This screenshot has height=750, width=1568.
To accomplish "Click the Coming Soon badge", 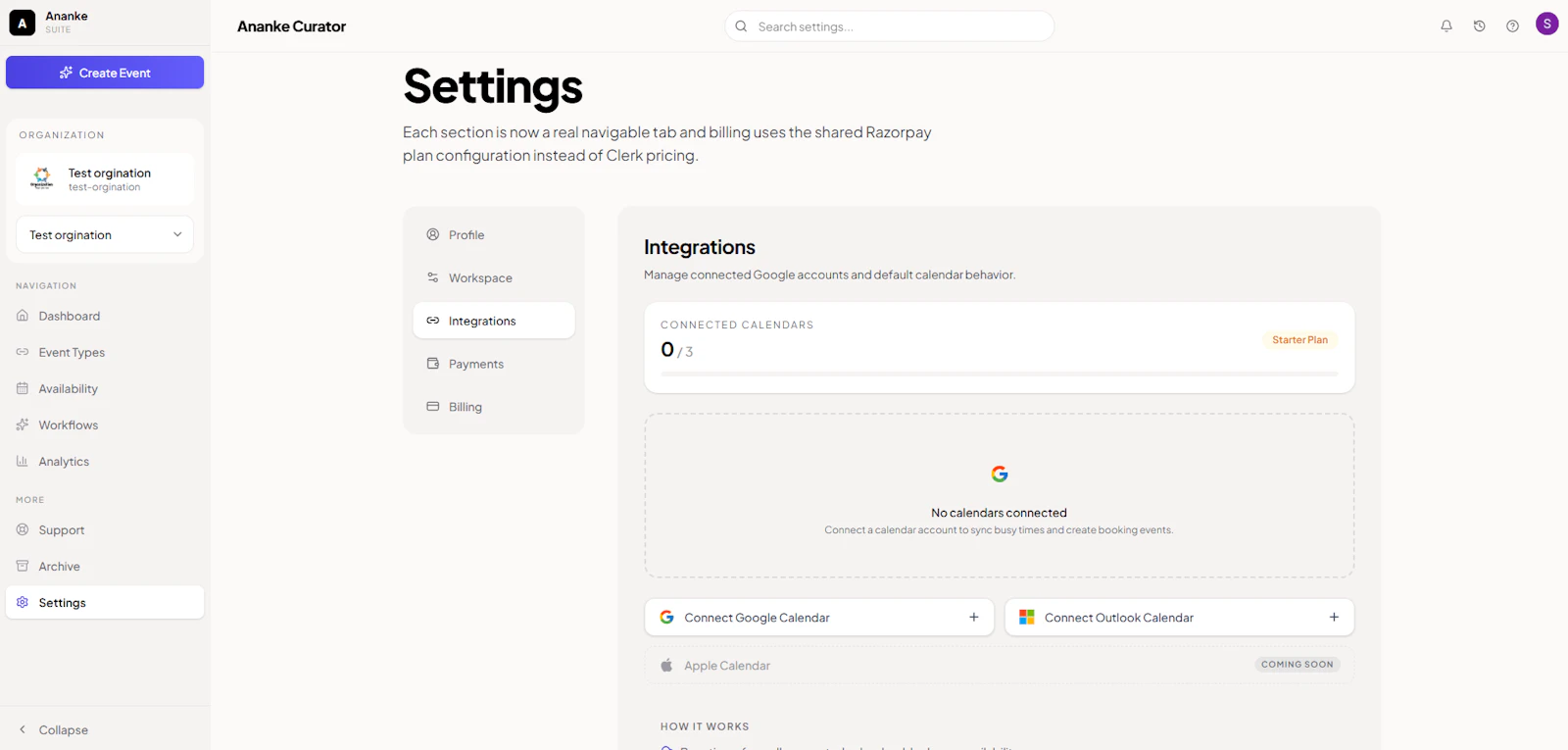I will pyautogui.click(x=1298, y=665).
